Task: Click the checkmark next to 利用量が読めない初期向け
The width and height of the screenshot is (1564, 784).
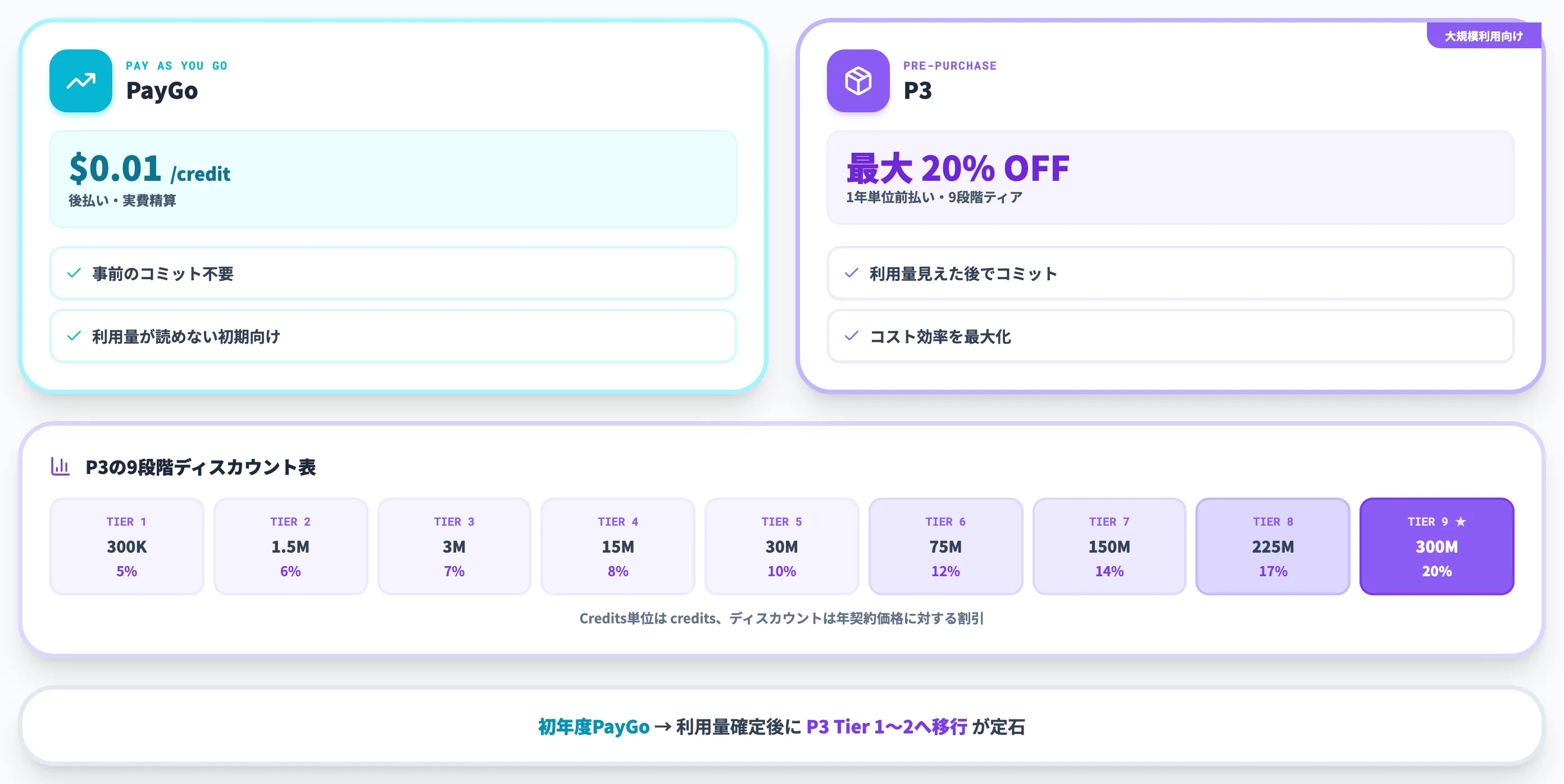Action: coord(74,336)
